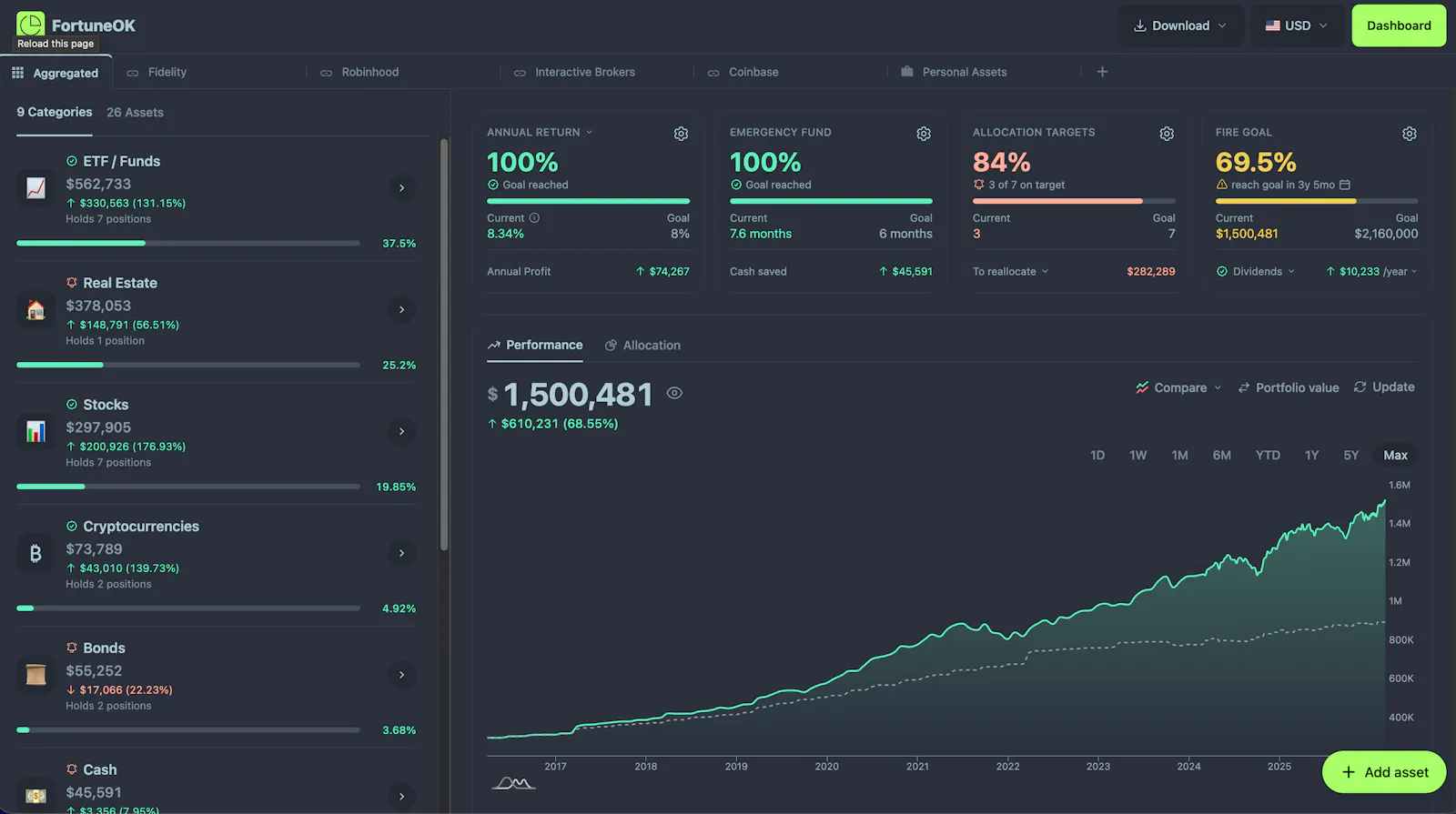The height and width of the screenshot is (814, 1456).
Task: Expand the Bonds category arrow
Action: tap(401, 675)
